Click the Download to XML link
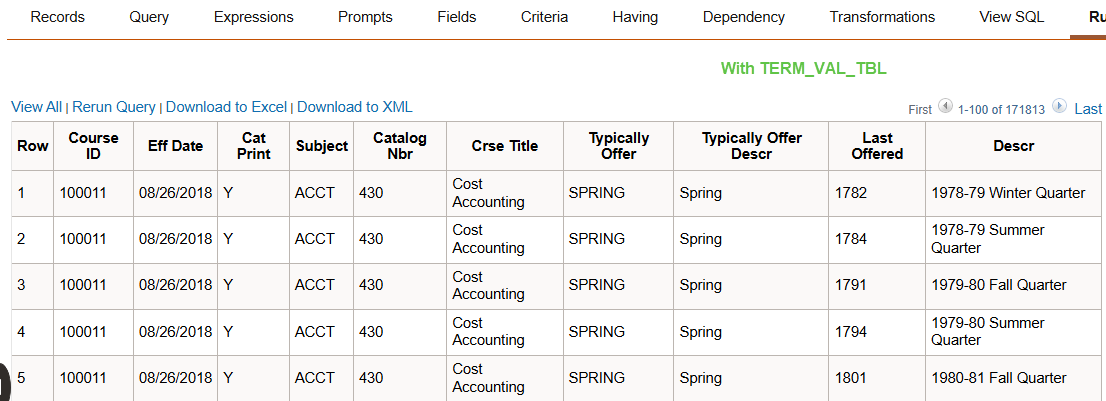The height and width of the screenshot is (401, 1106). (355, 107)
